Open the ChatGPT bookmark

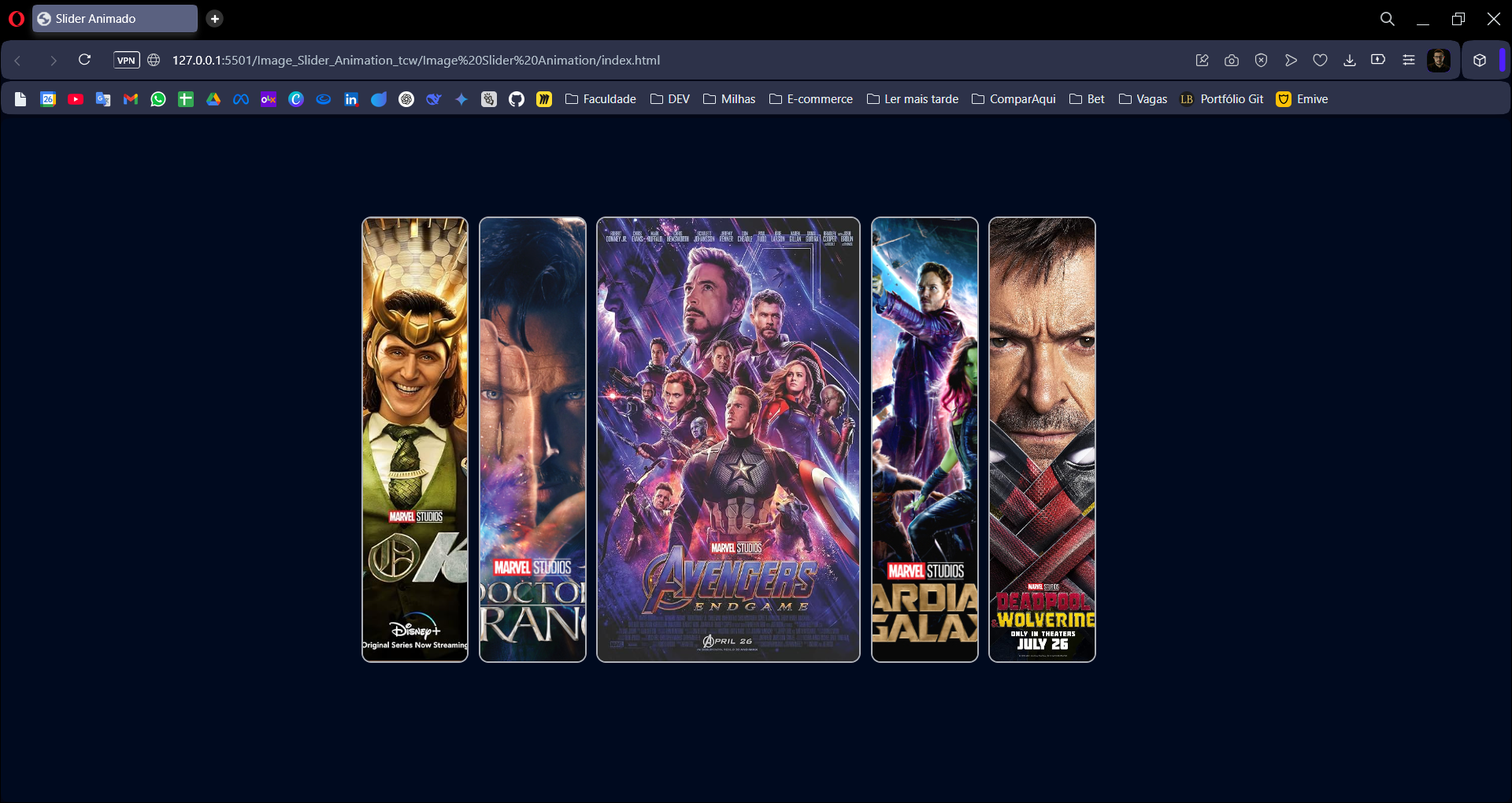coord(406,99)
